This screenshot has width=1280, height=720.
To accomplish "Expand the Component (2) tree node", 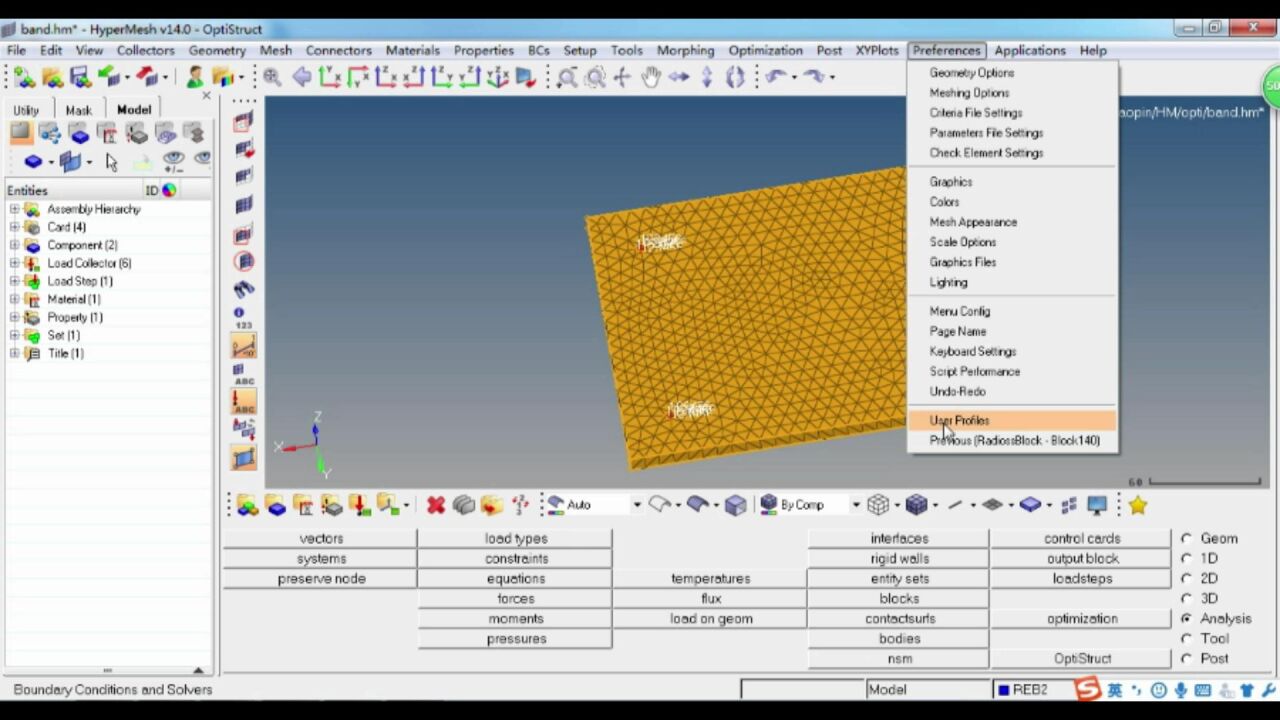I will pos(15,245).
